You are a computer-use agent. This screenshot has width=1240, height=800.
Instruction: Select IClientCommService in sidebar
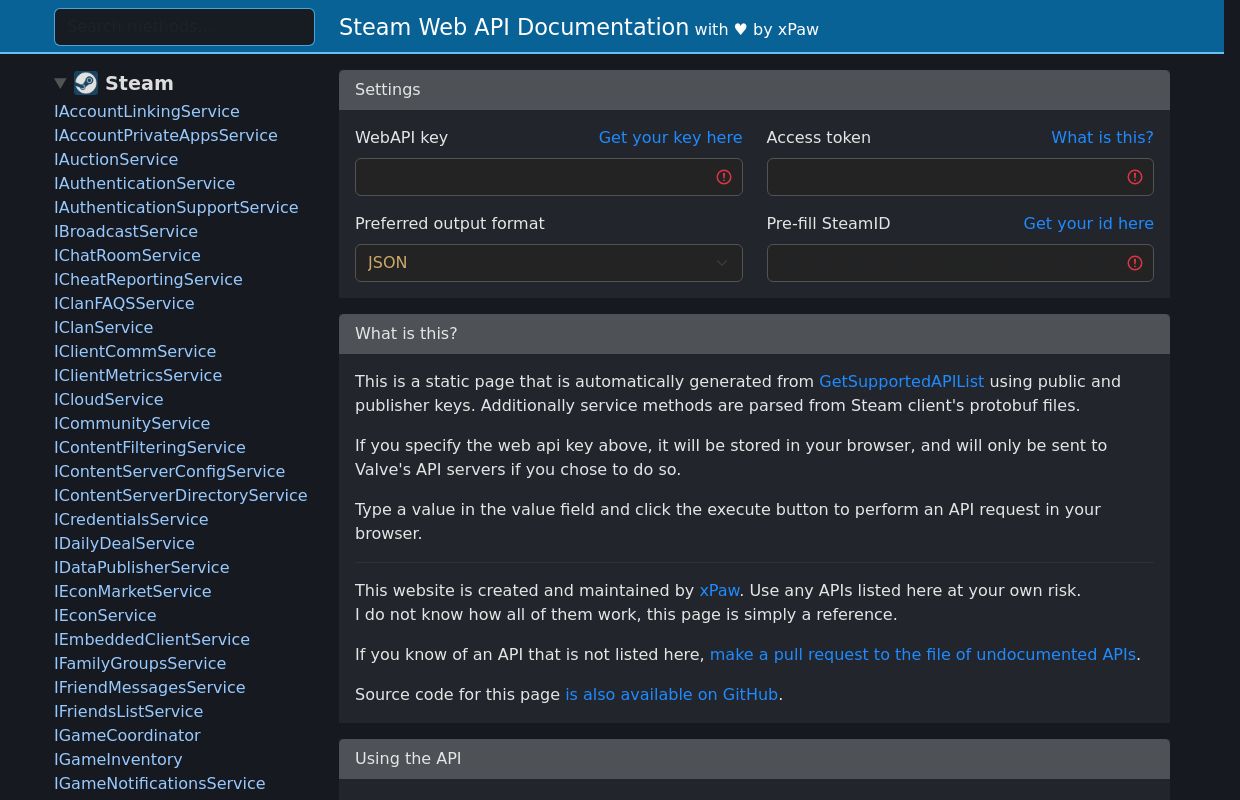[x=135, y=351]
